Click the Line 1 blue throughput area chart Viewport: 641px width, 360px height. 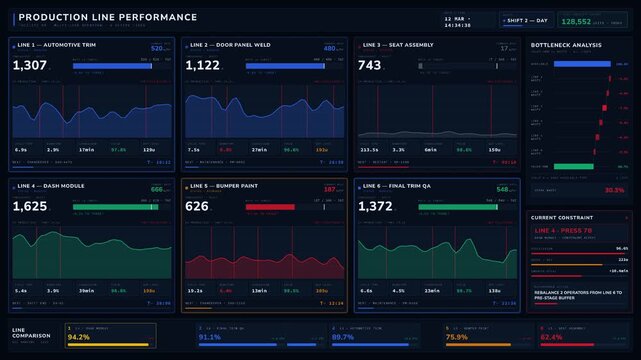pos(92,112)
